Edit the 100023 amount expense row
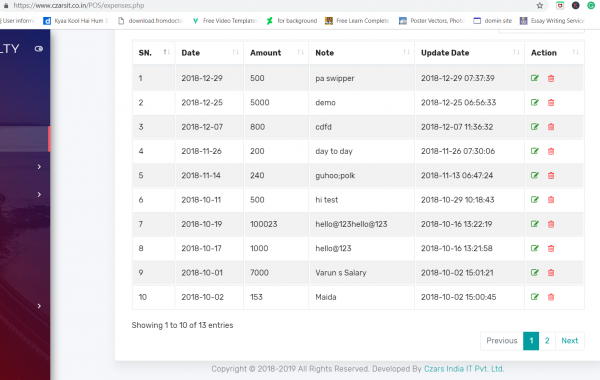Viewport: 600px width, 380px height. [x=535, y=224]
